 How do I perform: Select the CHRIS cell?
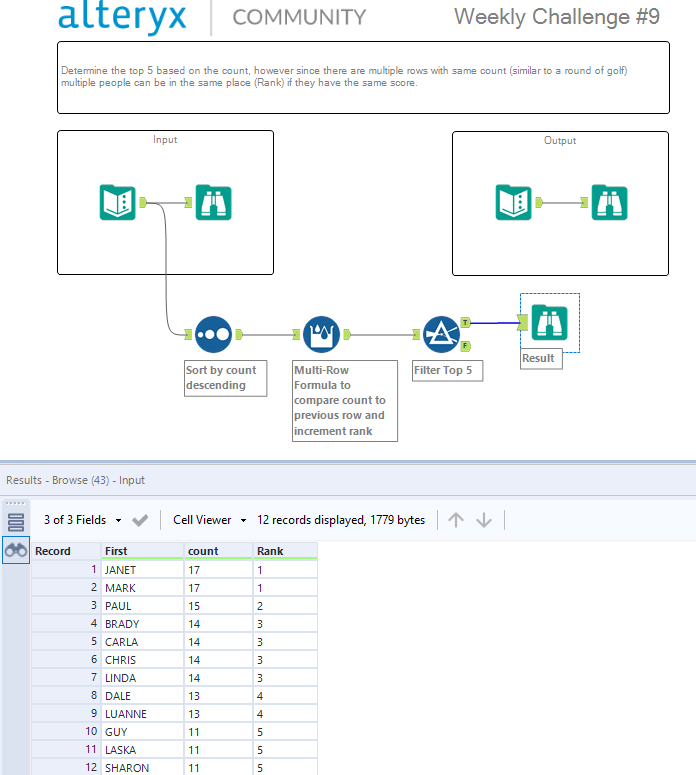[142, 660]
